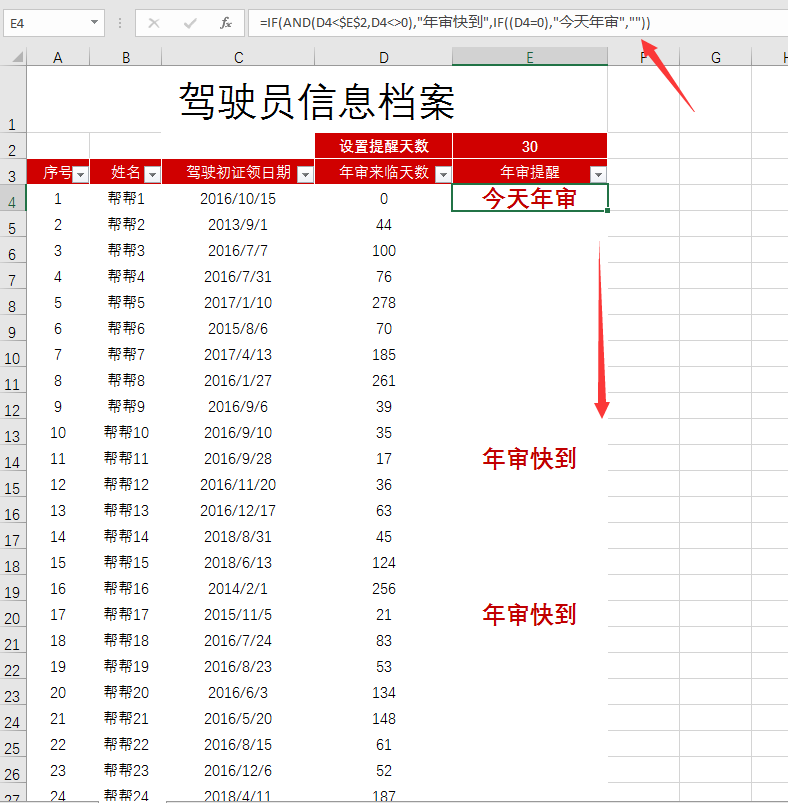Click name cell 帮帮23
Viewport: 788px width, 803px height.
pos(126,771)
